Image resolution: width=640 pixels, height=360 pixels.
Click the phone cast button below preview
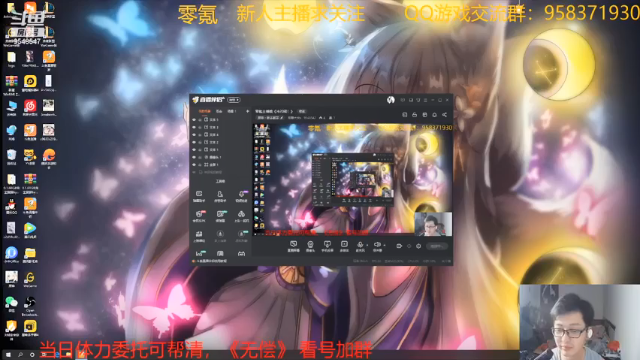pyautogui.click(x=327, y=246)
